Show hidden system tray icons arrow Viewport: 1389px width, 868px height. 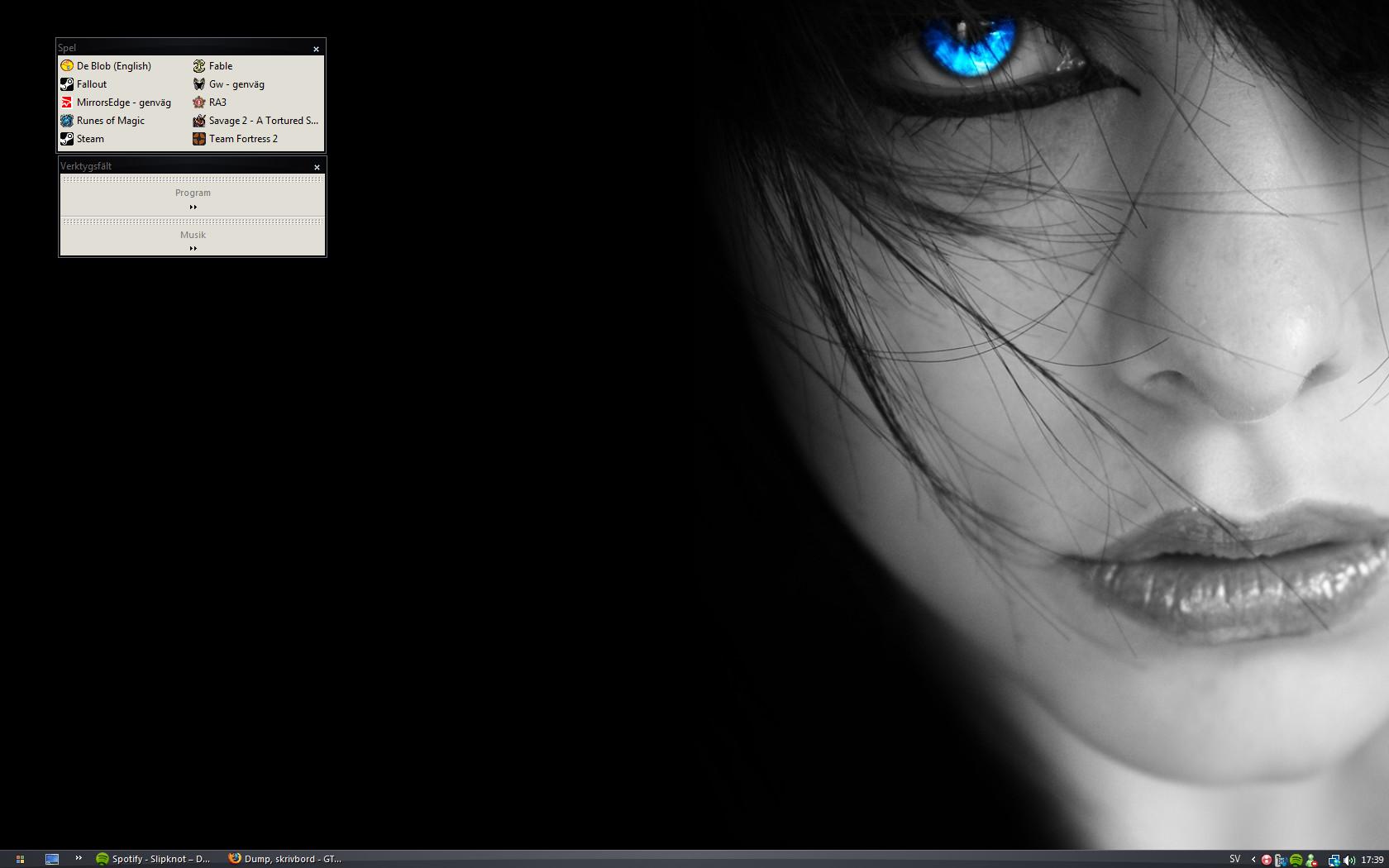[x=1253, y=860]
